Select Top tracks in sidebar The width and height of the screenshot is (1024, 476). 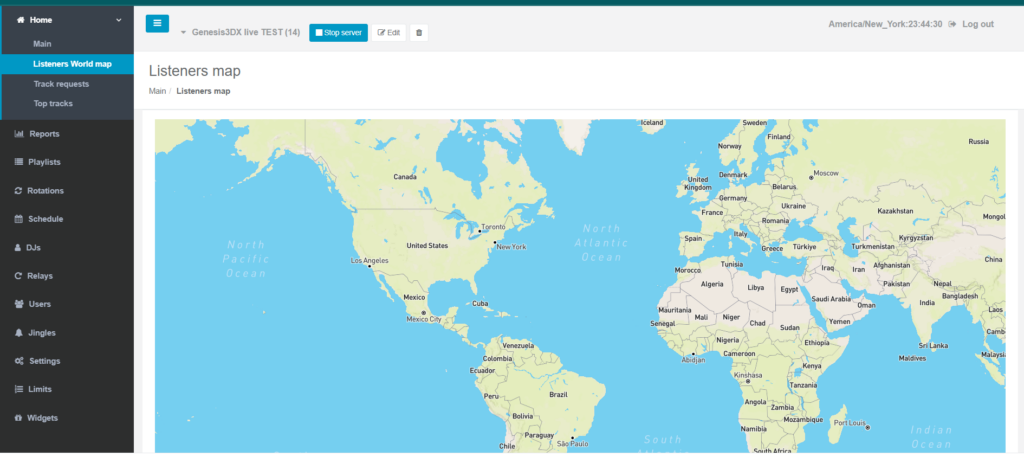(x=53, y=104)
